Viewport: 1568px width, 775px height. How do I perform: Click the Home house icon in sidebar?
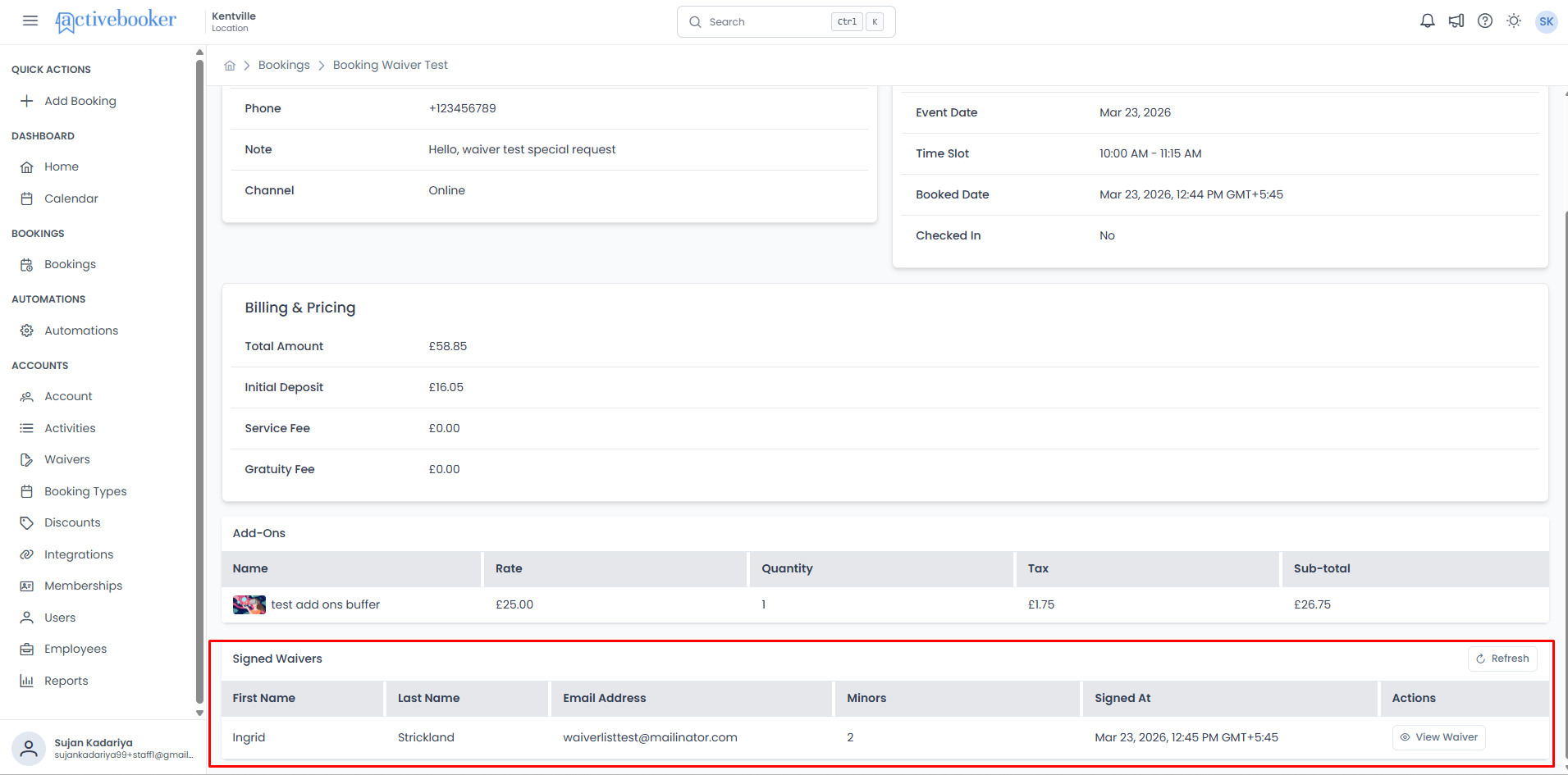click(x=27, y=167)
